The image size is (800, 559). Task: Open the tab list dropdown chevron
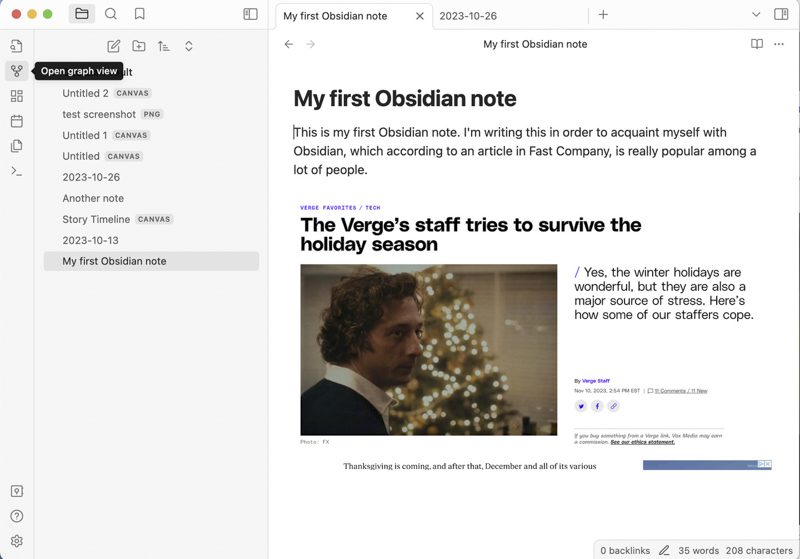756,14
